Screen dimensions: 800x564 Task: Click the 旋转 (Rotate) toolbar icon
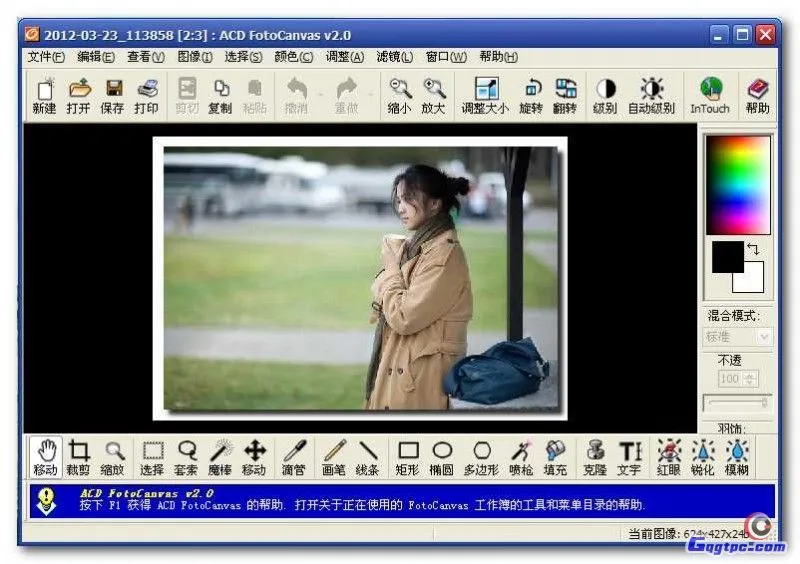(x=531, y=95)
